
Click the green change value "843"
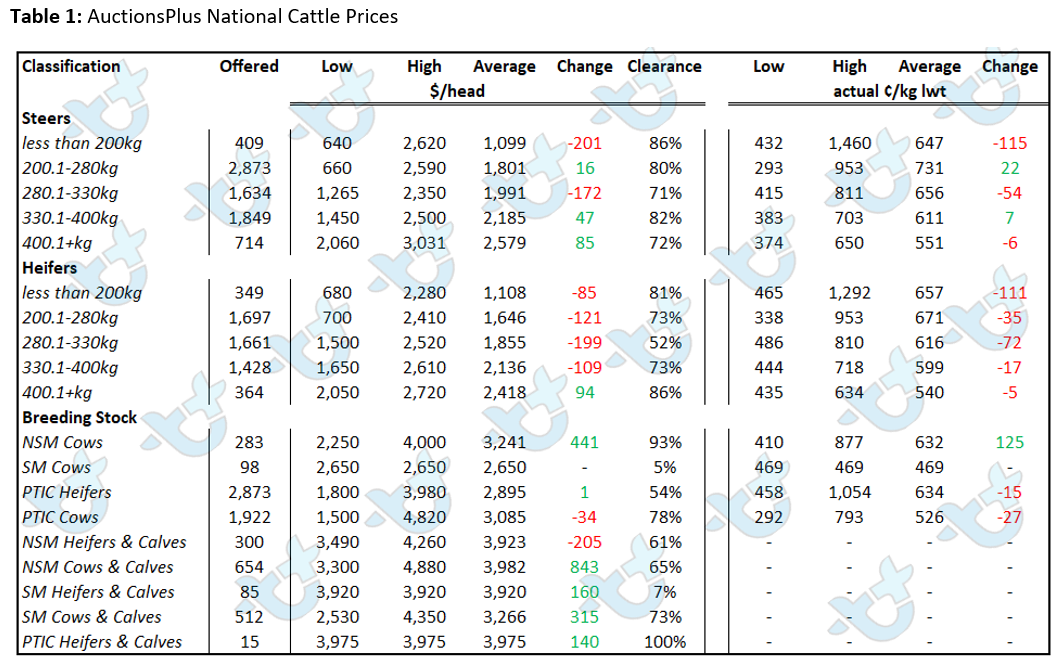click(585, 568)
